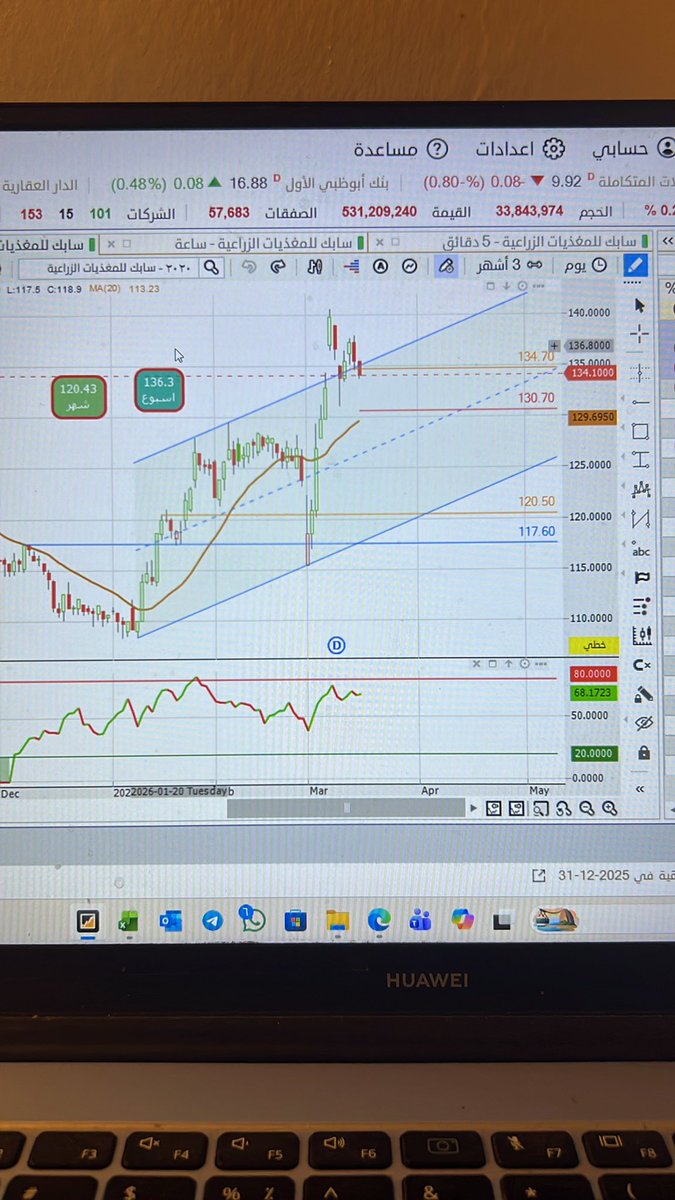The height and width of the screenshot is (1200, 675).
Task: Open the اعدادات settings menu
Action: [x=520, y=149]
